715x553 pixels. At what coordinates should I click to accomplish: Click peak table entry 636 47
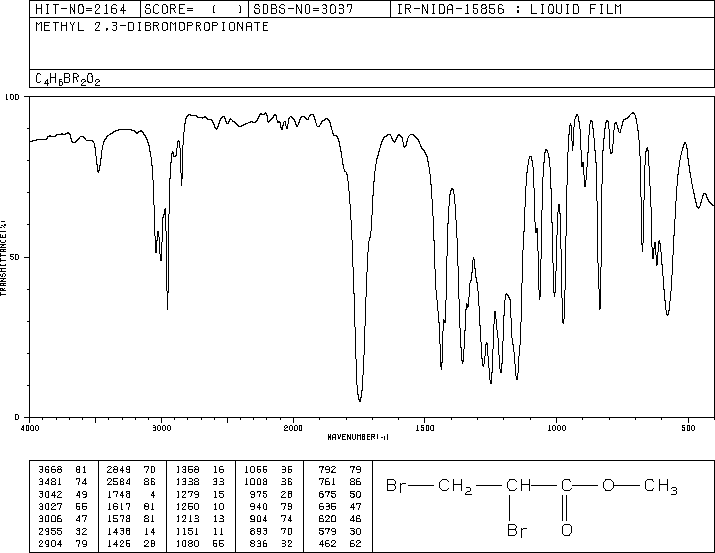pyautogui.click(x=340, y=506)
